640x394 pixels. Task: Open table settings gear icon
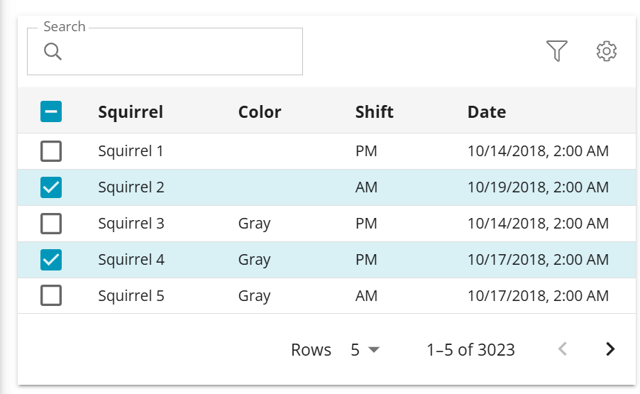tap(607, 51)
